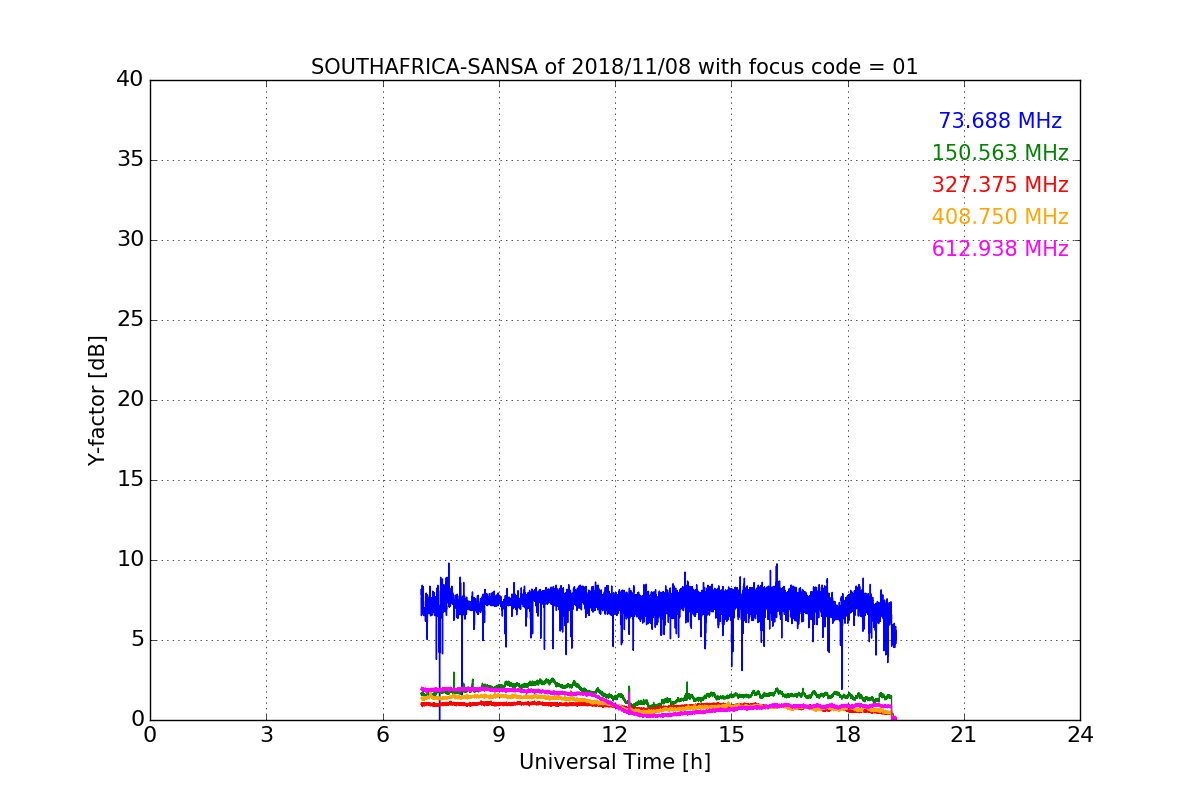The image size is (1200, 800).
Task: Select the 73.688 MHz legend label
Action: (x=1000, y=121)
